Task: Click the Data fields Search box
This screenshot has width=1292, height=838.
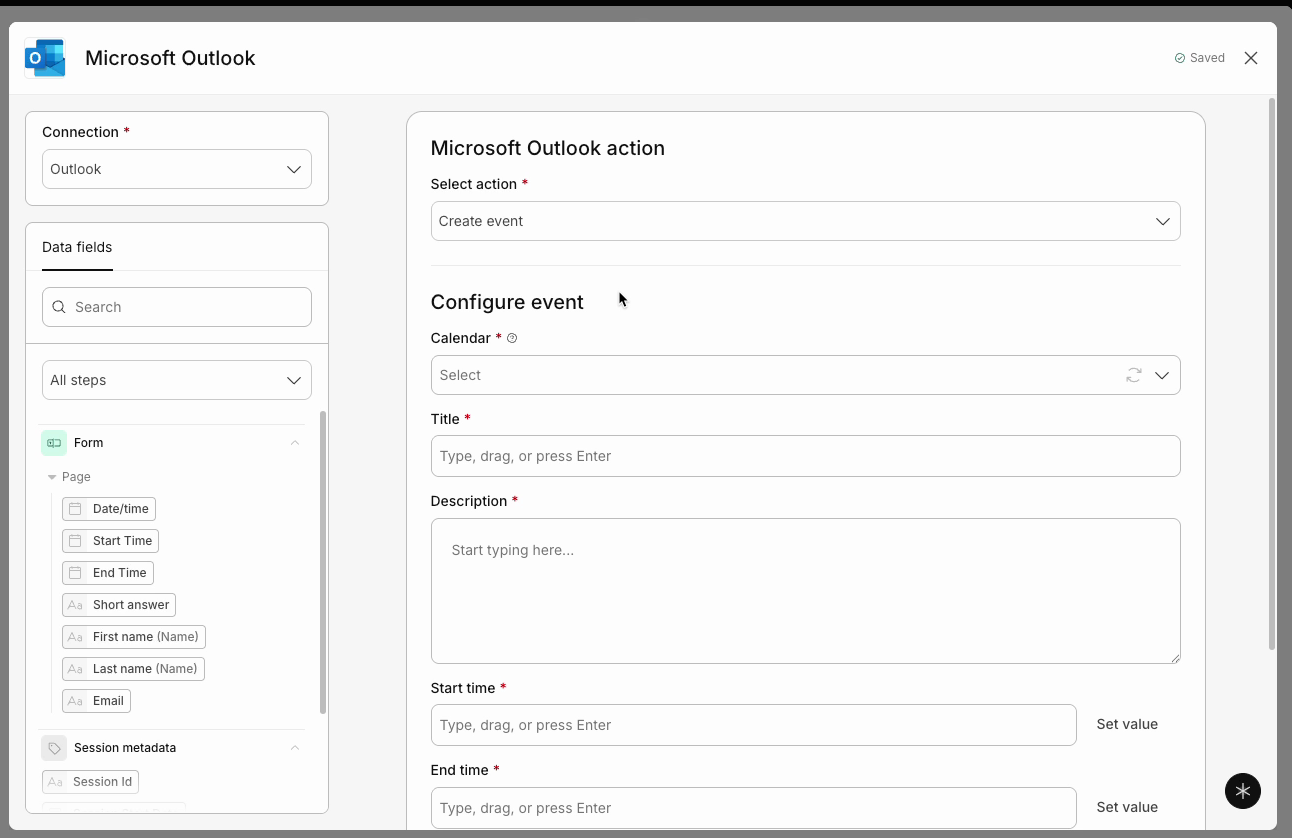Action: pyautogui.click(x=177, y=307)
